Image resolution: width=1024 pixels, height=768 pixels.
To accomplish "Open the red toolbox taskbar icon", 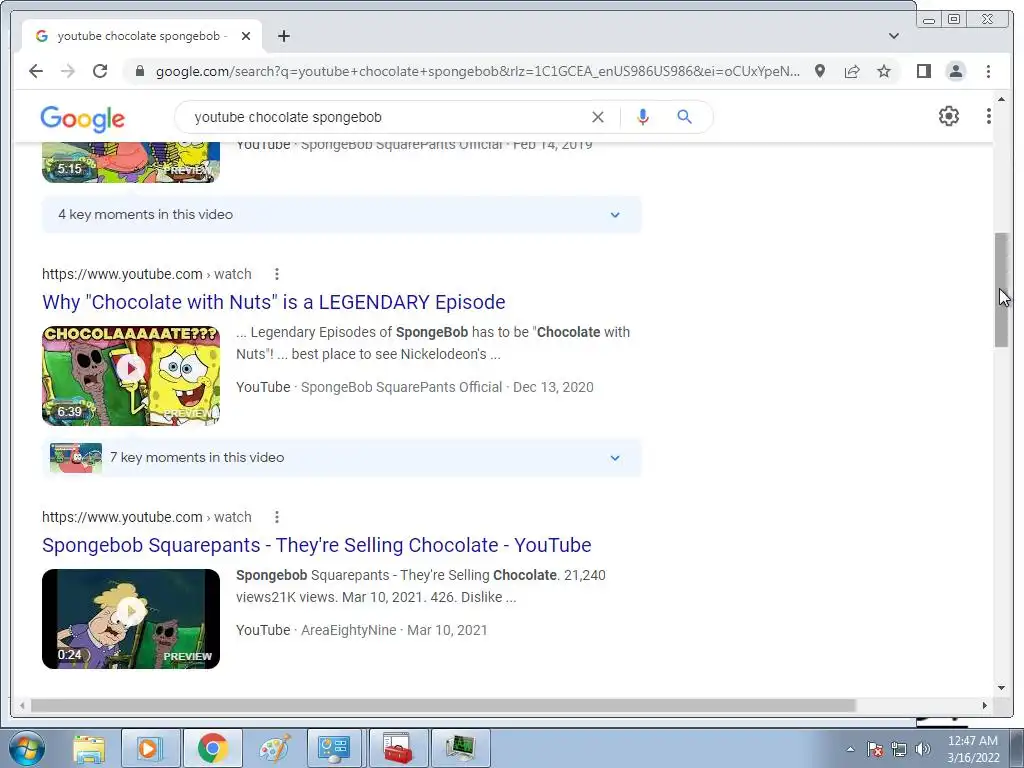I will (397, 748).
